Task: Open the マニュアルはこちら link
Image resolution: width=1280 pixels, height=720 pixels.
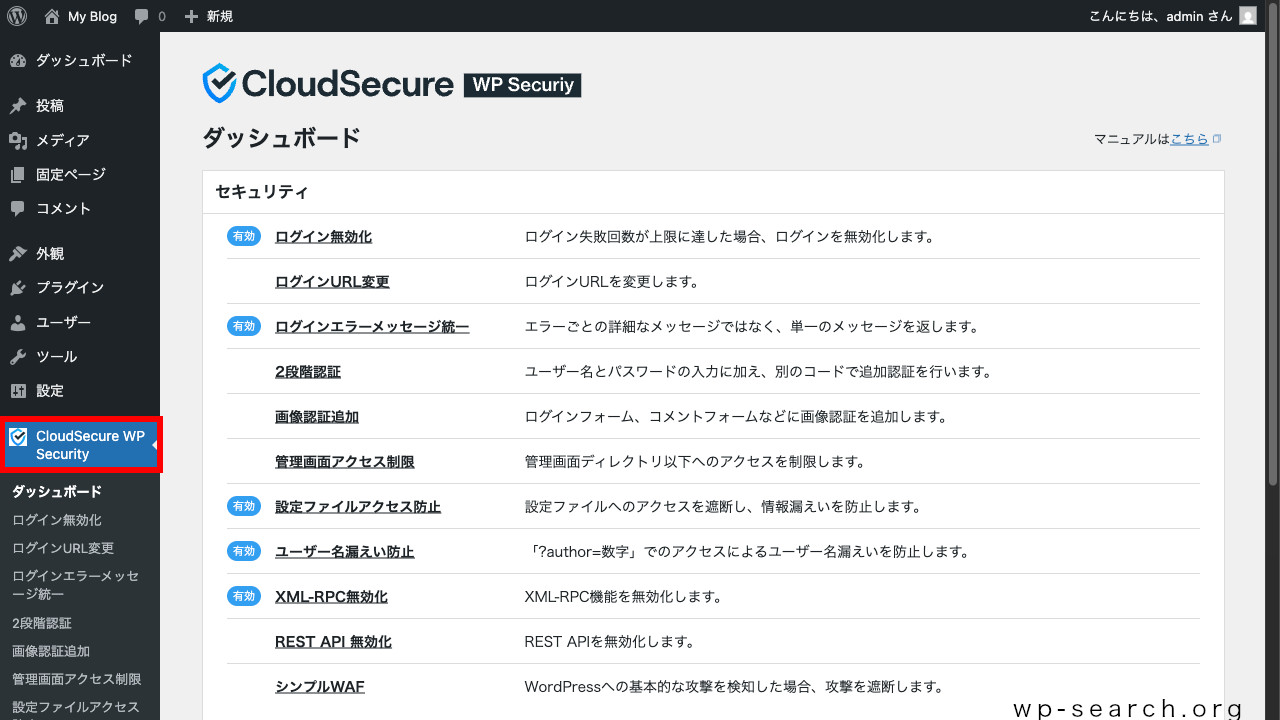Action: (1190, 139)
